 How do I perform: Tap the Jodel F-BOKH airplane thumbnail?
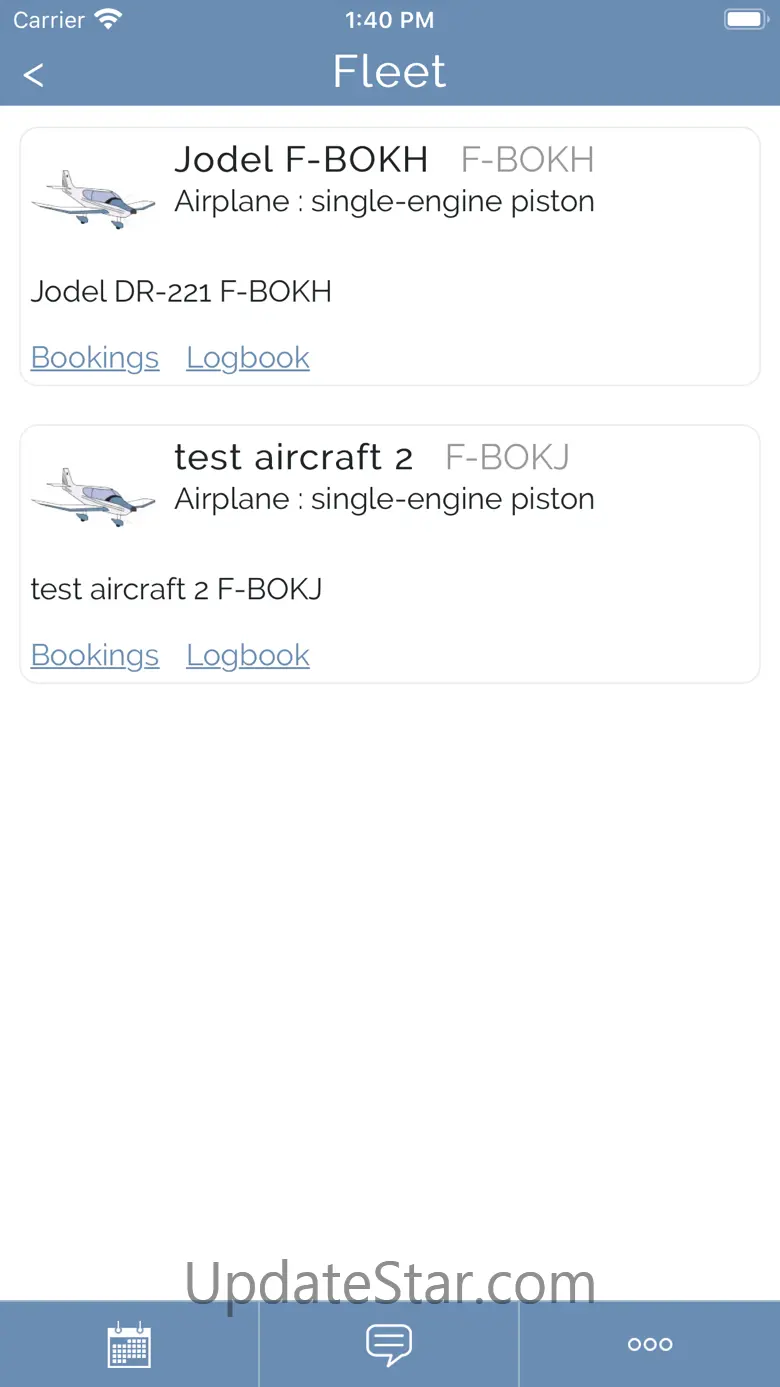pyautogui.click(x=94, y=199)
